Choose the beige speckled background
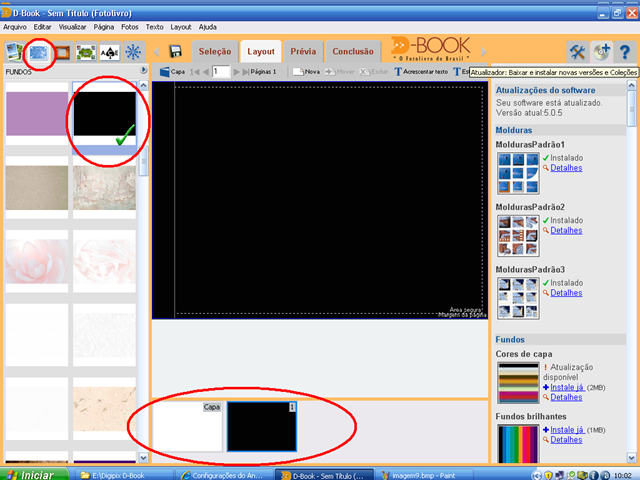This screenshot has height=480, width=640. (37, 188)
